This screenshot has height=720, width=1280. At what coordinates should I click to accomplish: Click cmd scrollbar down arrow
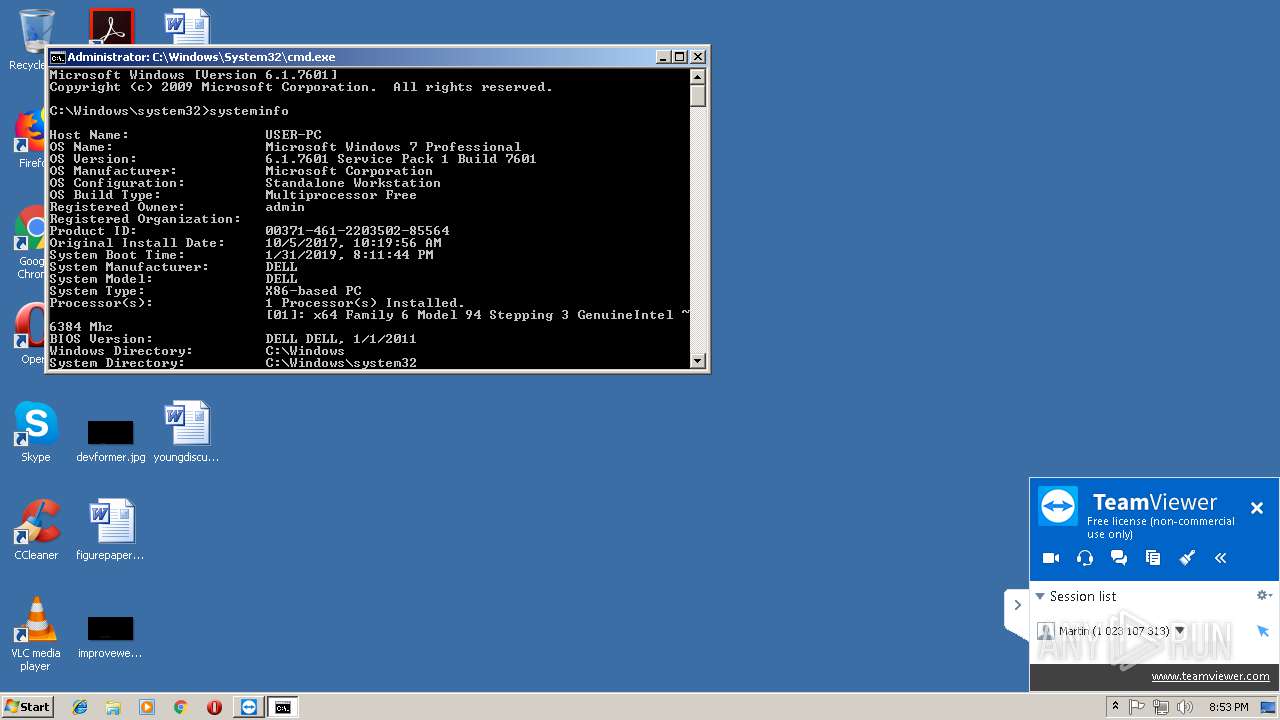[698, 360]
